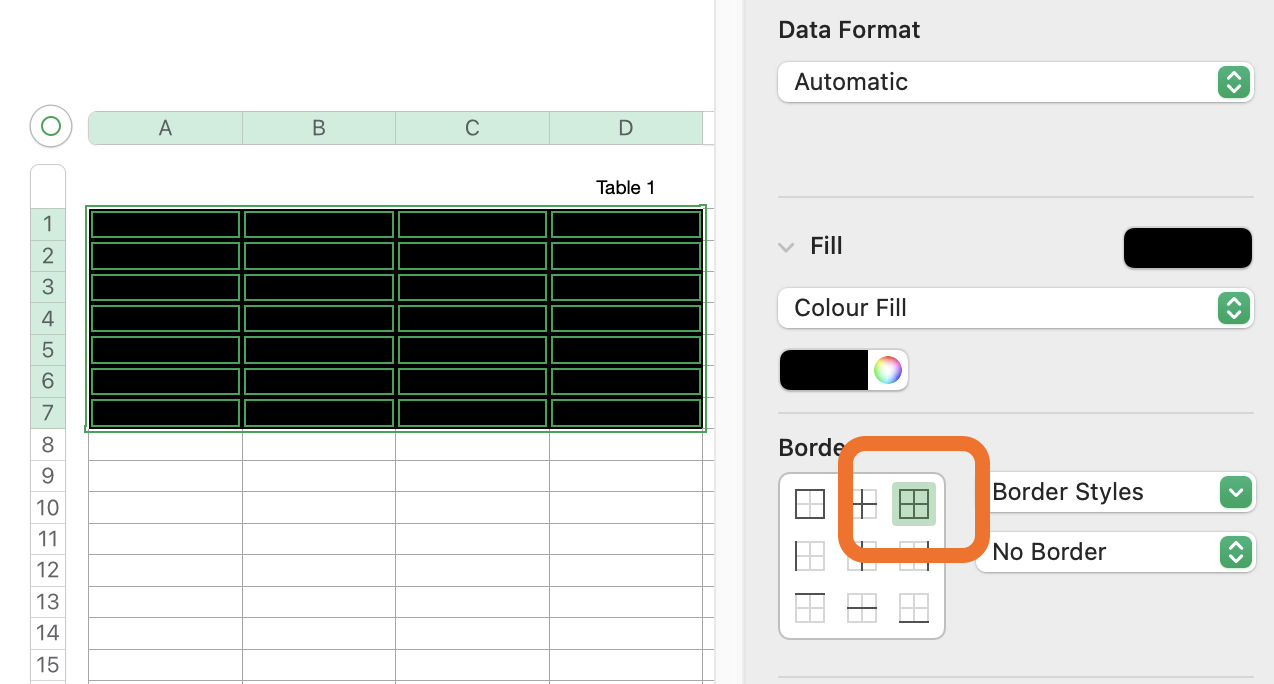Viewport: 1274px width, 684px height.
Task: Choose the left border icon
Action: 810,555
